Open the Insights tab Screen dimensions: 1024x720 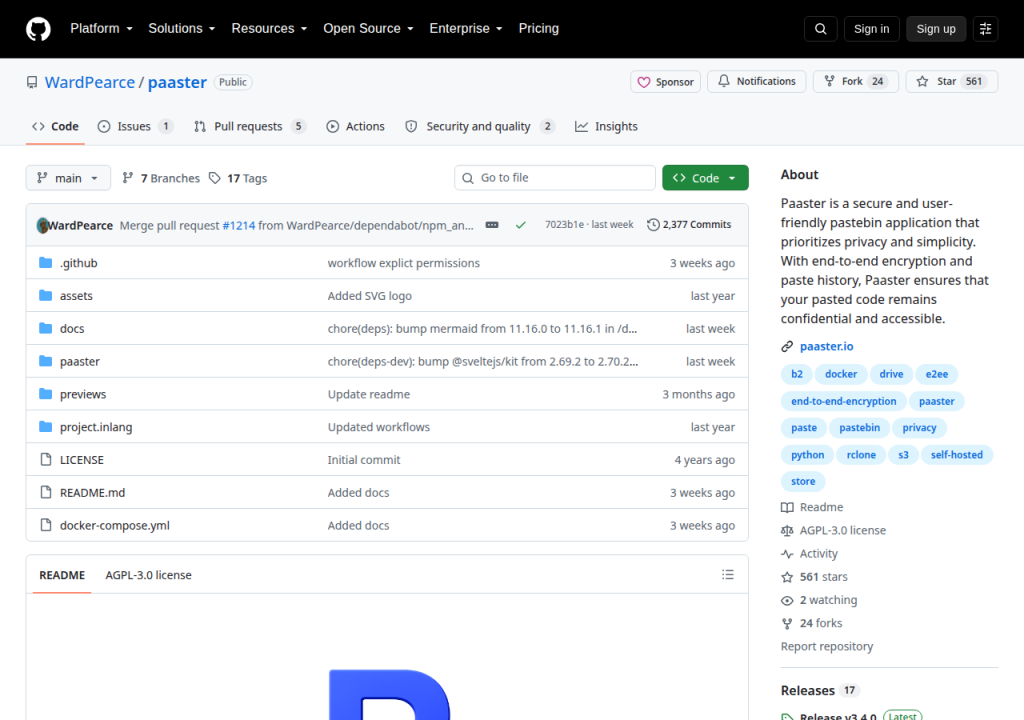coord(606,127)
